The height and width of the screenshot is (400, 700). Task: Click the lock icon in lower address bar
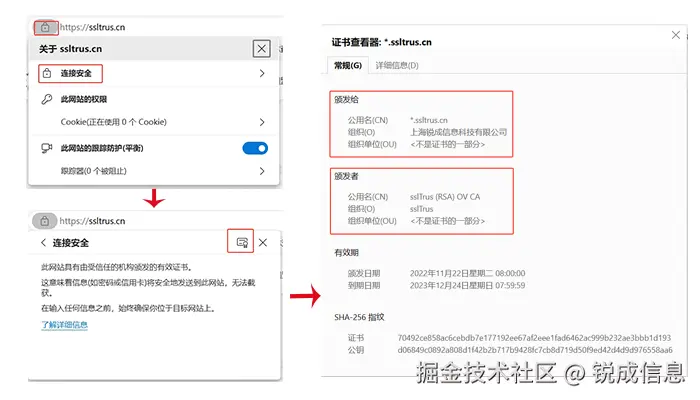click(x=44, y=221)
